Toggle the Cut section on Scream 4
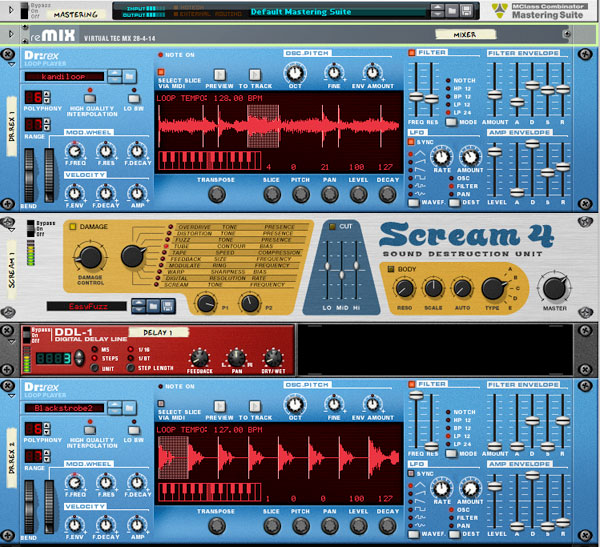Viewport: 600px width, 547px height. pyautogui.click(x=333, y=226)
